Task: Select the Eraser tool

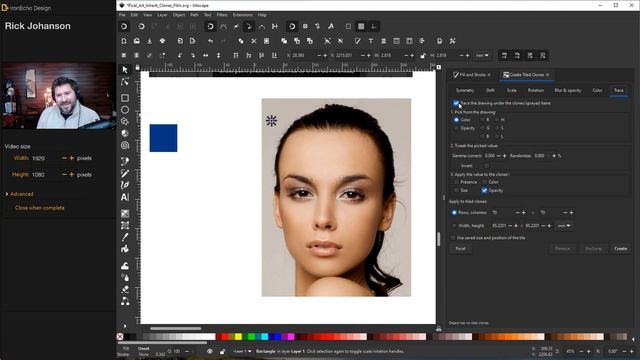Action: pos(125,289)
